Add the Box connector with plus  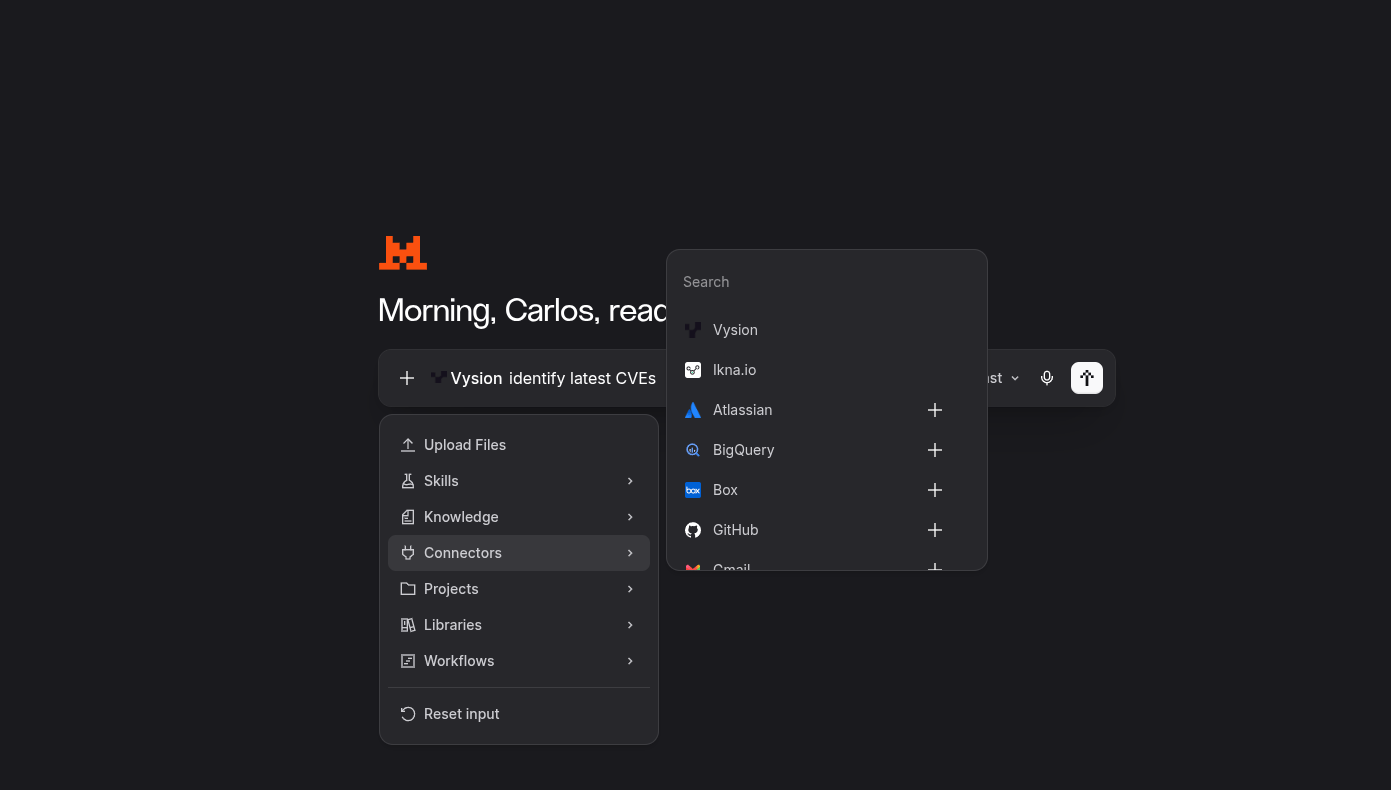[935, 490]
